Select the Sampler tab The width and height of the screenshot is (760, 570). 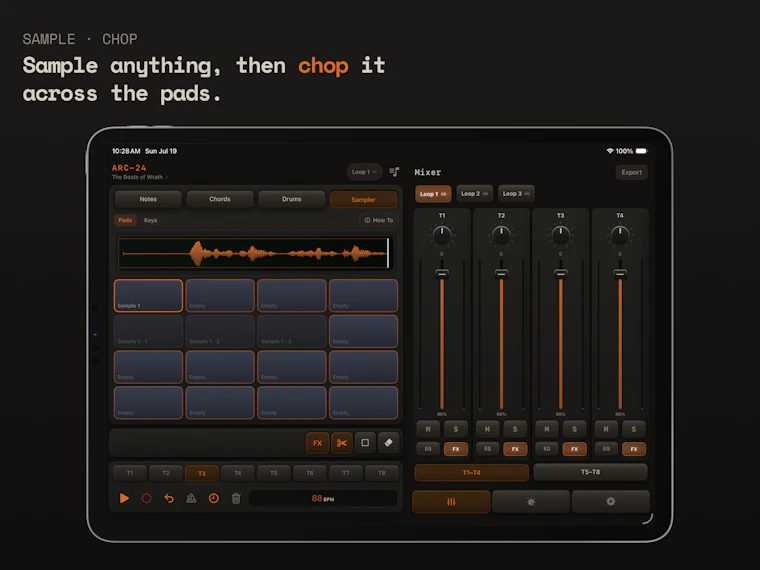click(x=364, y=200)
